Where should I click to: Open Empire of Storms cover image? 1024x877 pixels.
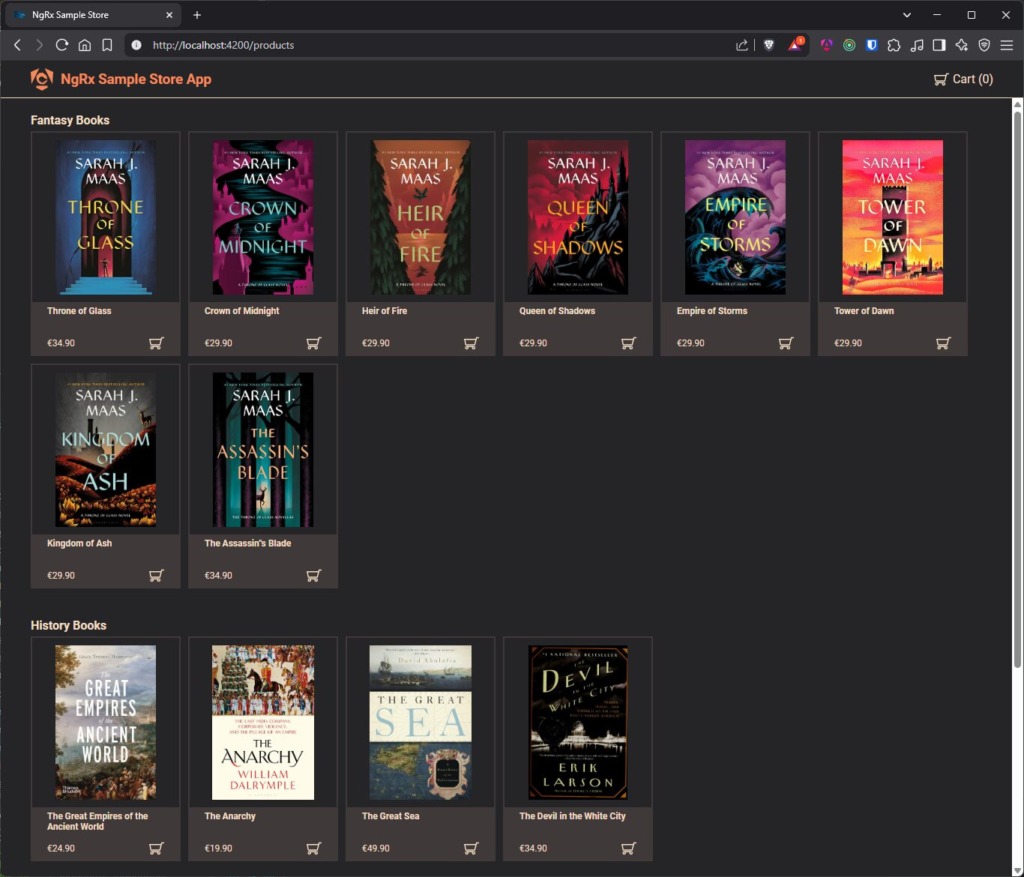click(735, 217)
